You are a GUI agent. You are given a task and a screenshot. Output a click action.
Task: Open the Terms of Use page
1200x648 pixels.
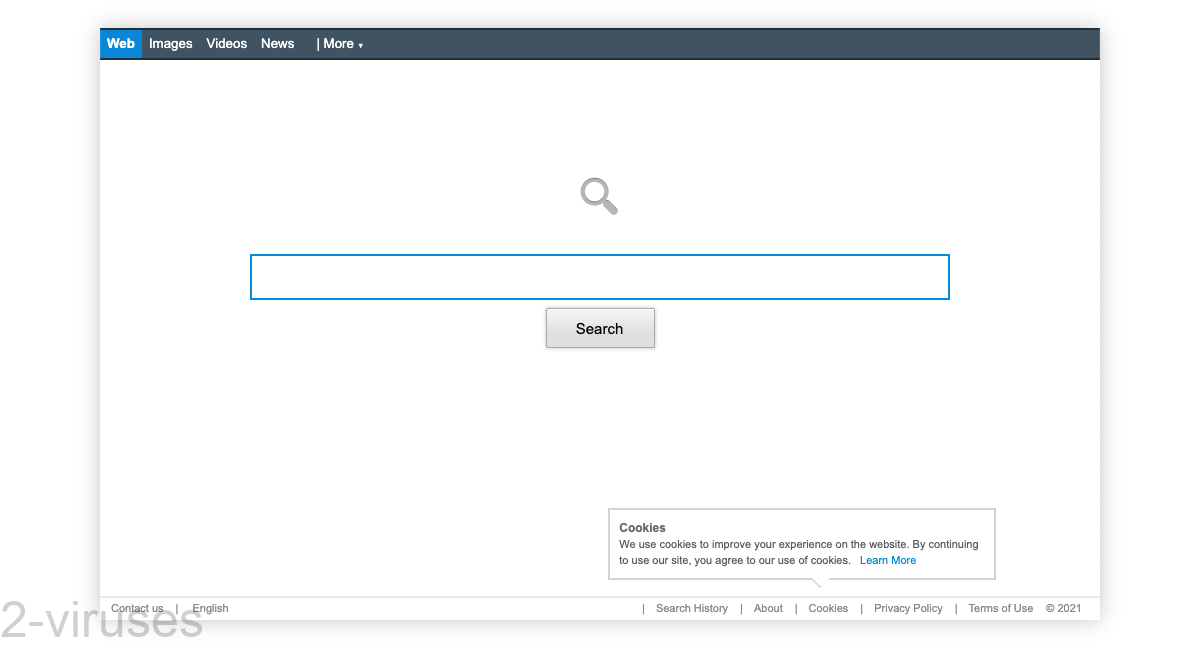click(1000, 608)
